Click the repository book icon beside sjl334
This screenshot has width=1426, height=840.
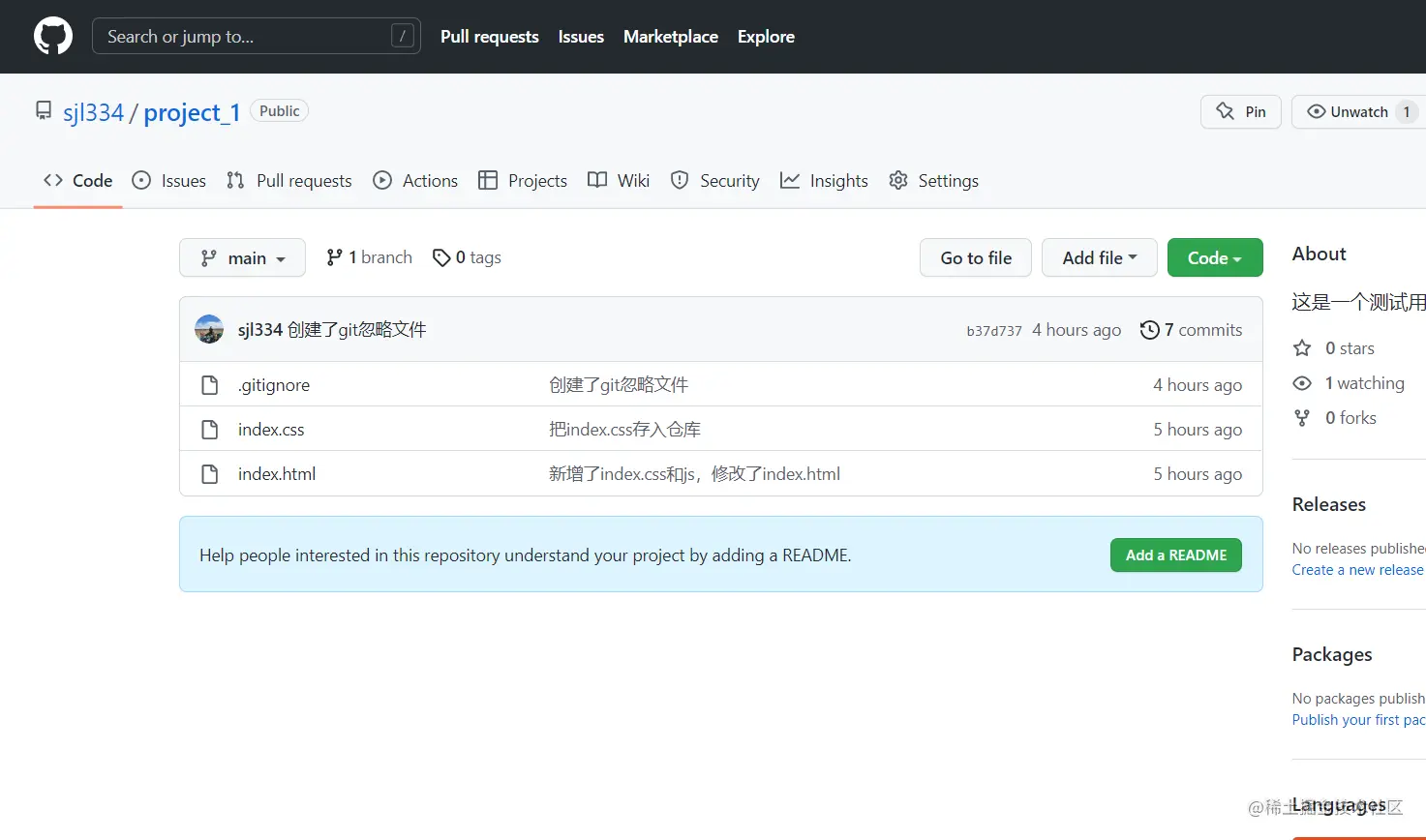(44, 110)
